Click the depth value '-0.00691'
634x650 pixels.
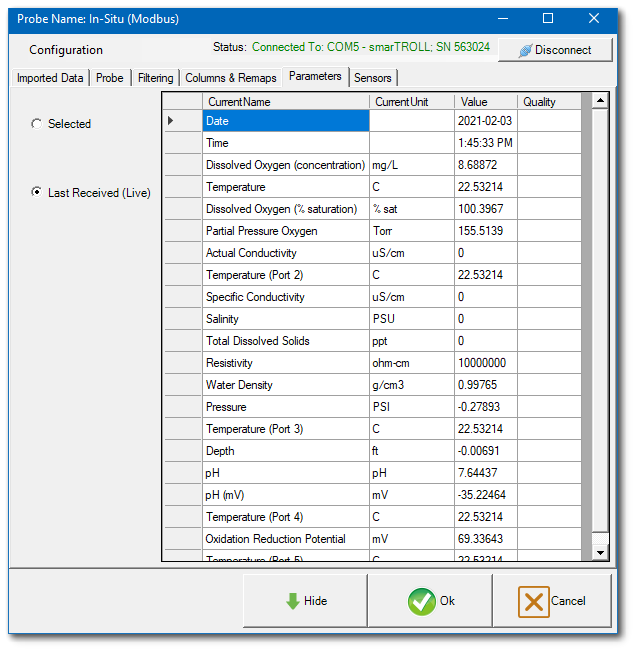click(486, 451)
